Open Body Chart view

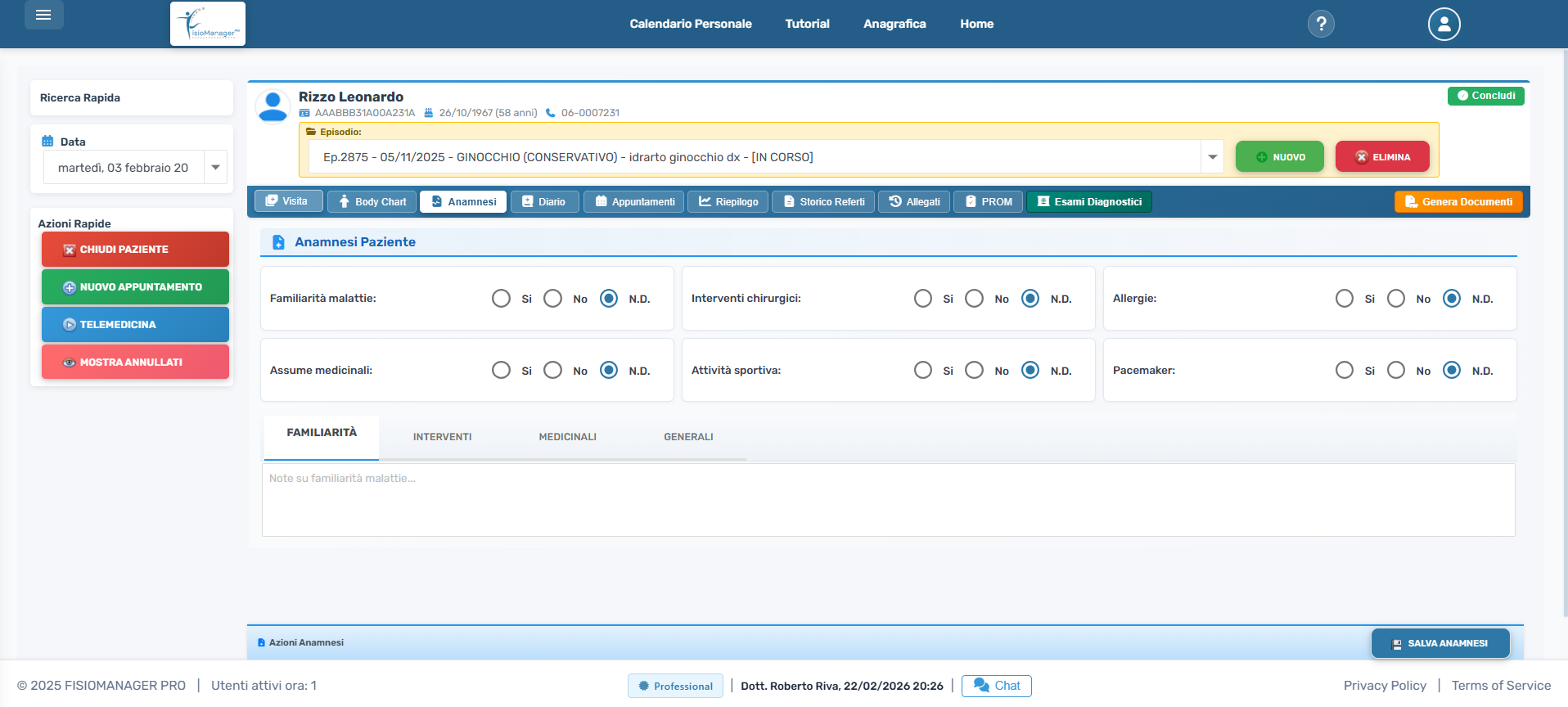372,201
